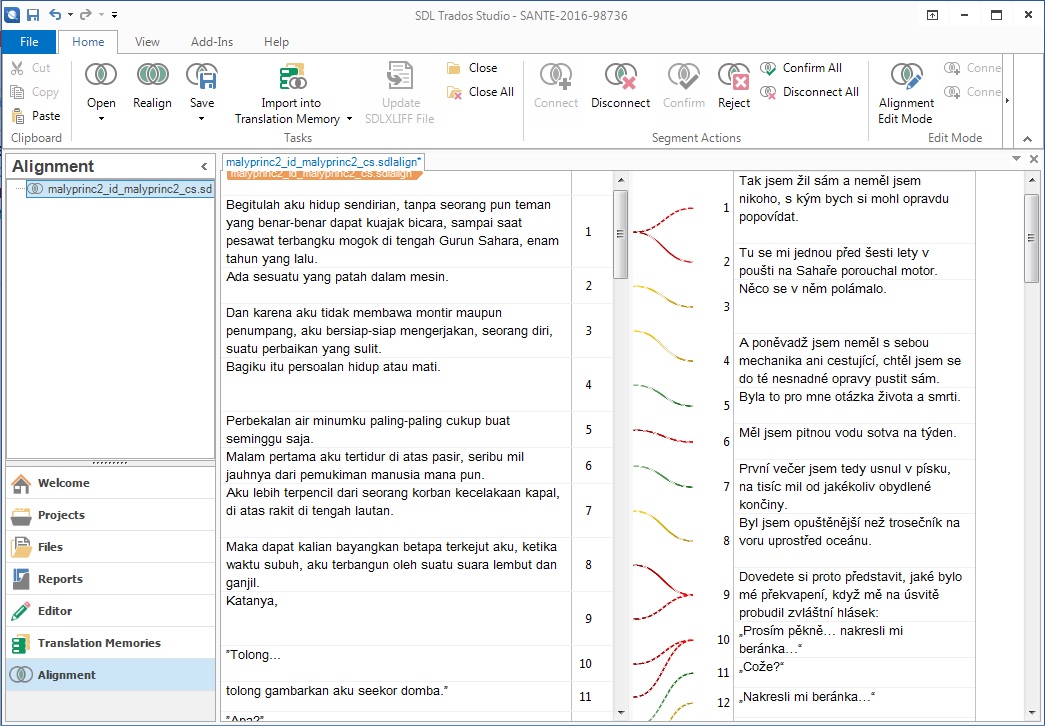This screenshot has height=726, width=1045.
Task: Select source segment 'tolong gambarkan aku seekor domba.'
Action: coord(396,697)
